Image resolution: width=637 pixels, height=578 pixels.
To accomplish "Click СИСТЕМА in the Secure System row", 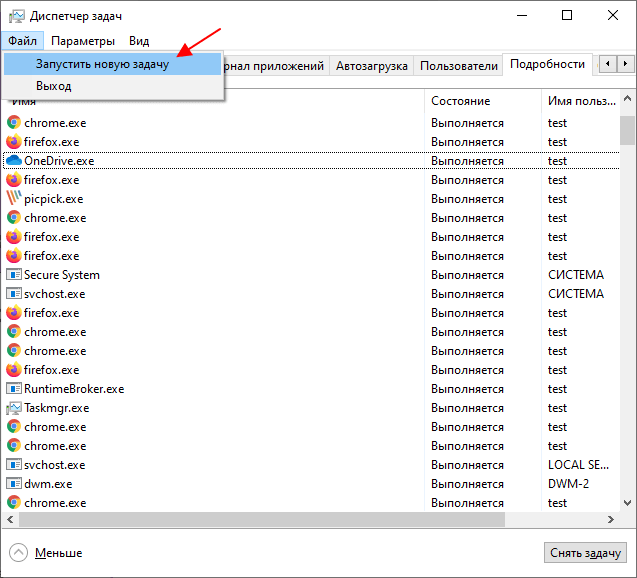I will point(576,275).
